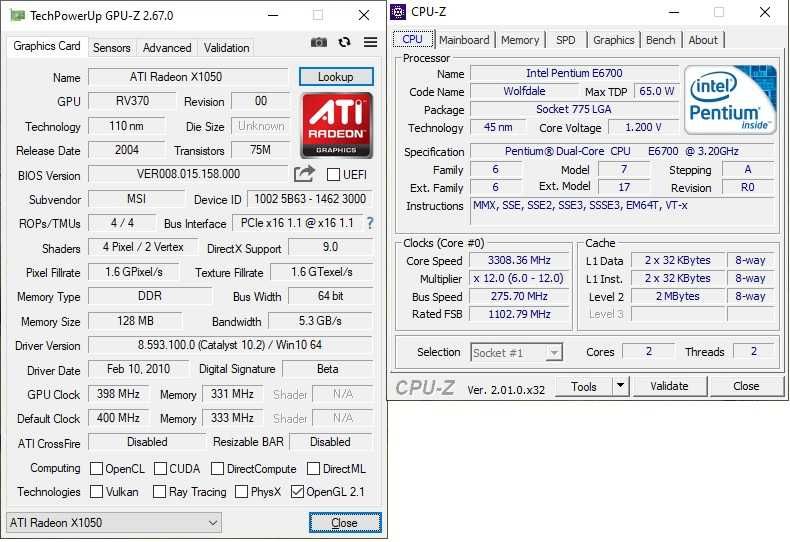Switch to the Validation tab in GPU-Z
790x542 pixels.
click(226, 48)
